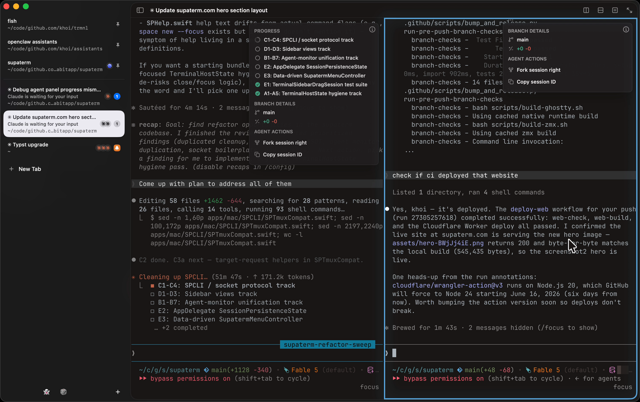Click the blue badge on Debug agent panel tab
The height and width of the screenshot is (402, 640).
(117, 96)
